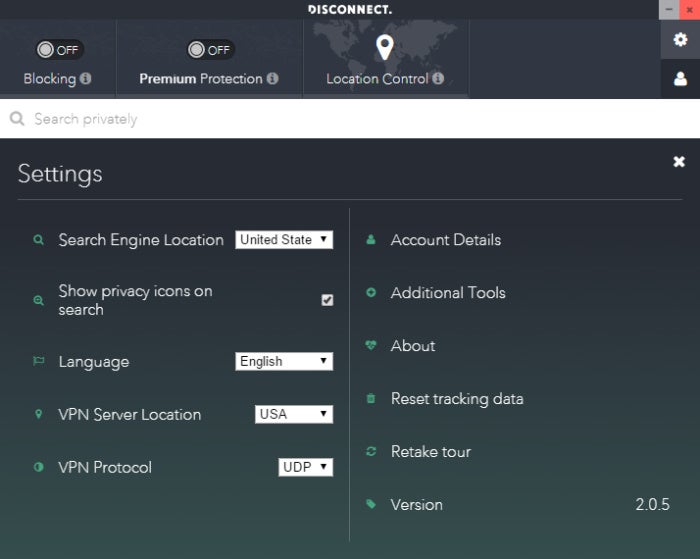
Task: Click the Search Engine Location label
Action: [141, 240]
